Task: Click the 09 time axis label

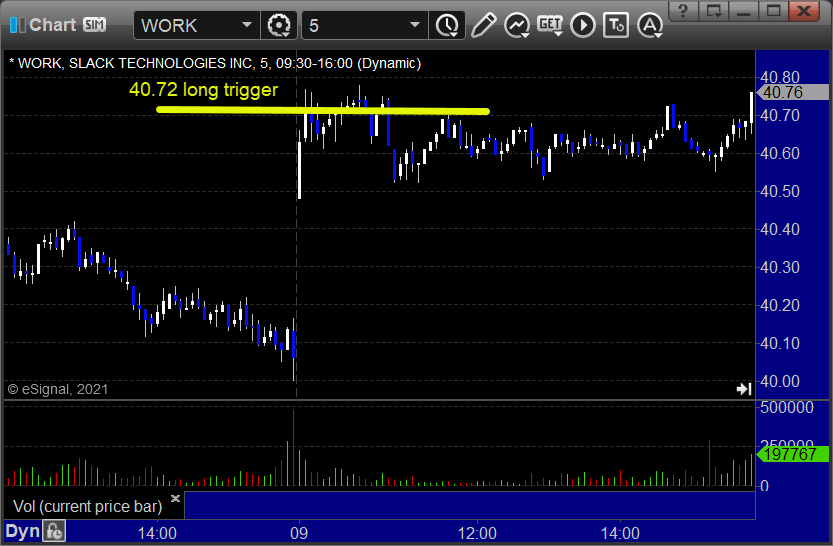Action: coord(299,533)
